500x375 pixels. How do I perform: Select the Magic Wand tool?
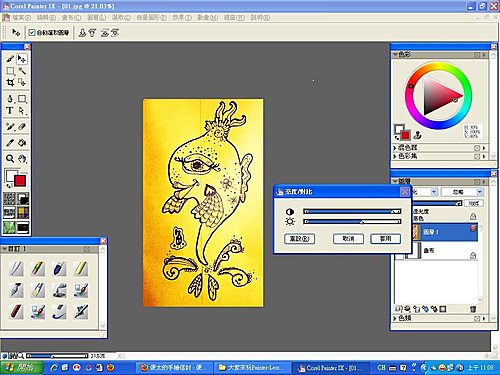point(22,71)
